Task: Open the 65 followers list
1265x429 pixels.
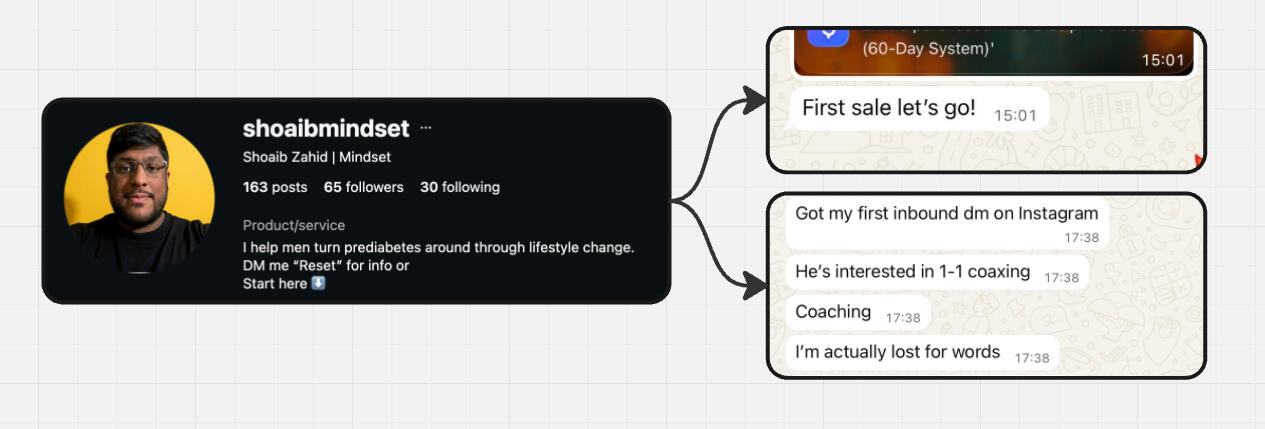Action: pos(364,187)
